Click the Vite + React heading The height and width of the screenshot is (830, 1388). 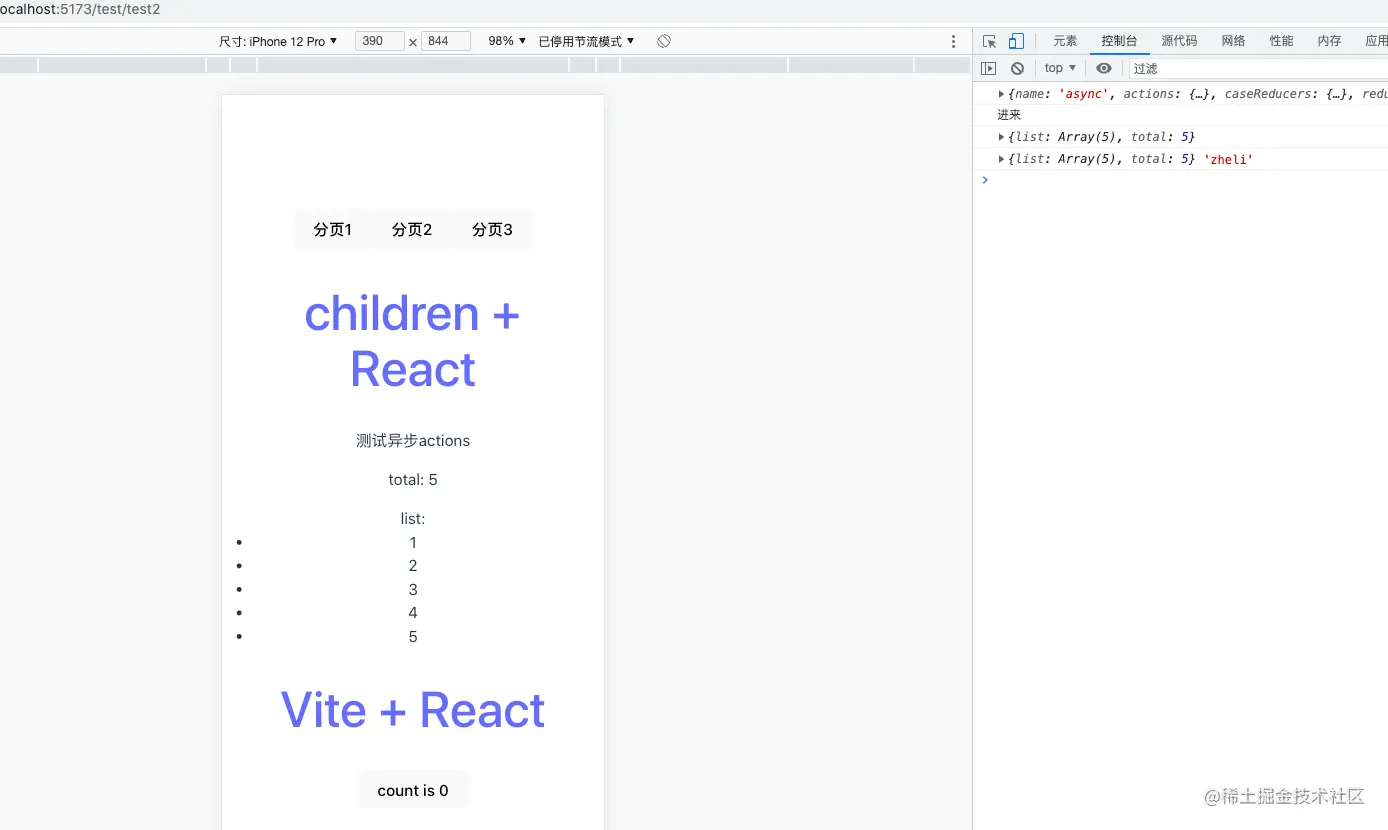tap(413, 710)
